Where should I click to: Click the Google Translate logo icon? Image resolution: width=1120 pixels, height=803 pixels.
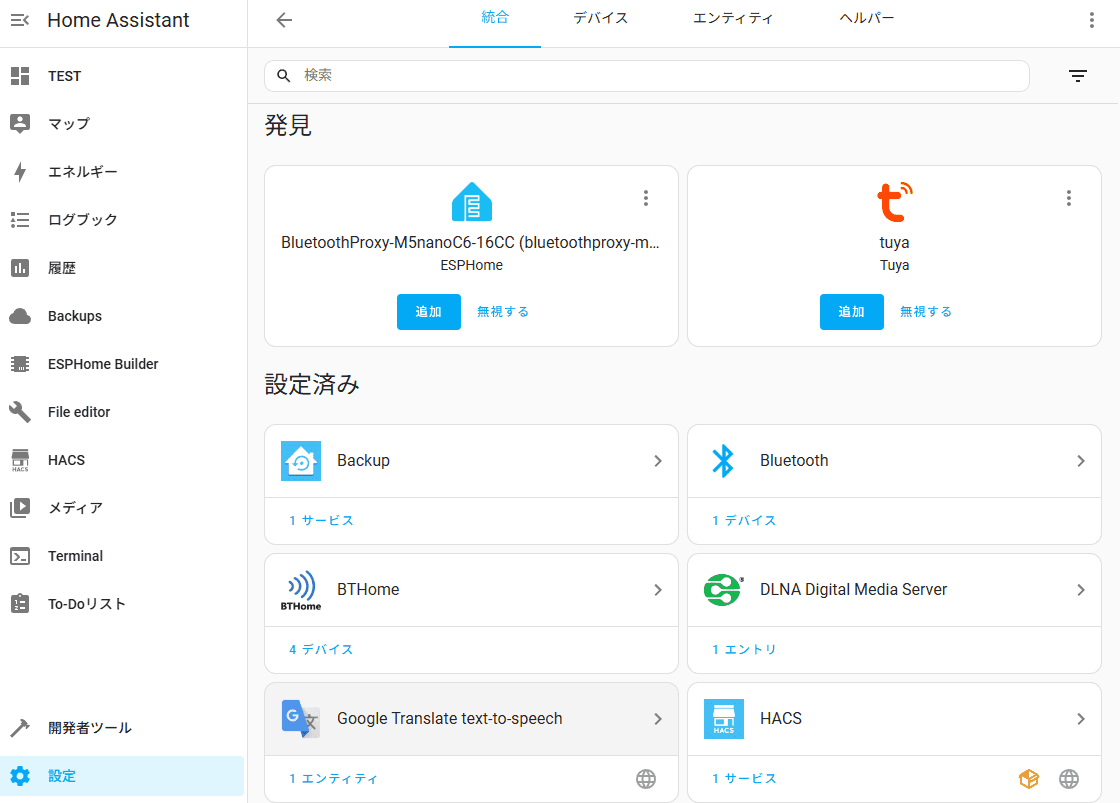click(x=301, y=719)
